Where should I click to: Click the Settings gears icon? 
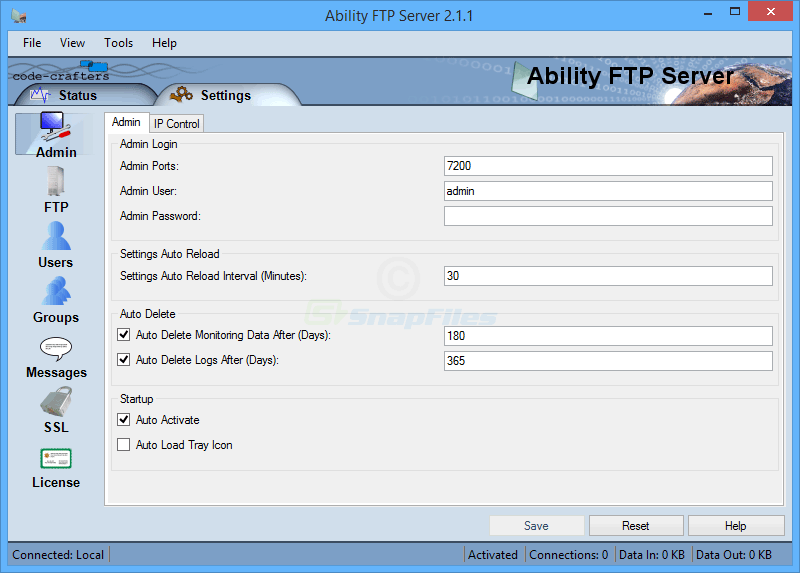(182, 94)
